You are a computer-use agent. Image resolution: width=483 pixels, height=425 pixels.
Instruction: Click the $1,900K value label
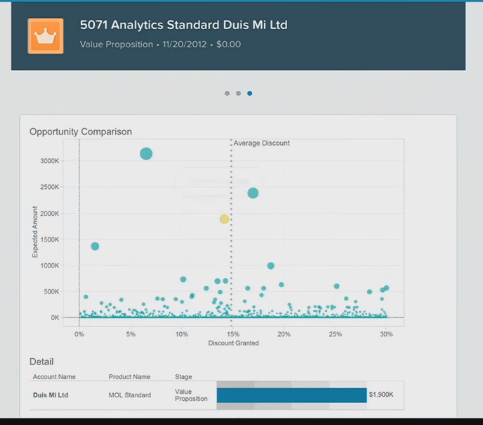tap(381, 395)
